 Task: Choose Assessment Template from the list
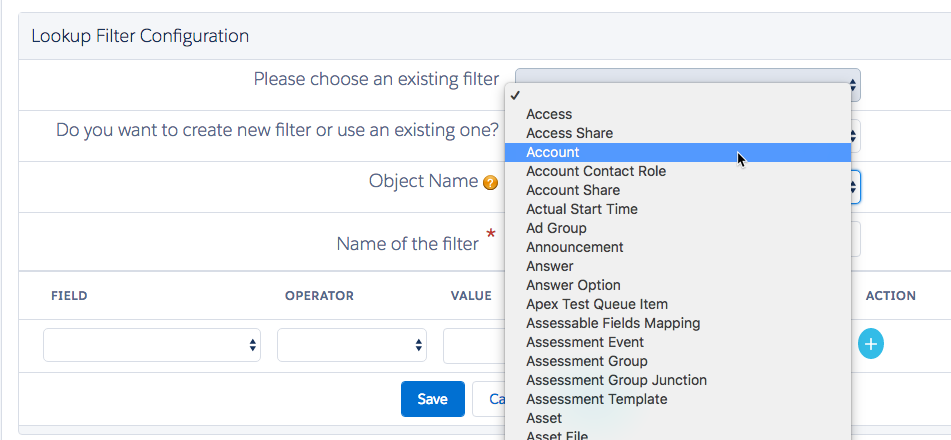tap(597, 399)
